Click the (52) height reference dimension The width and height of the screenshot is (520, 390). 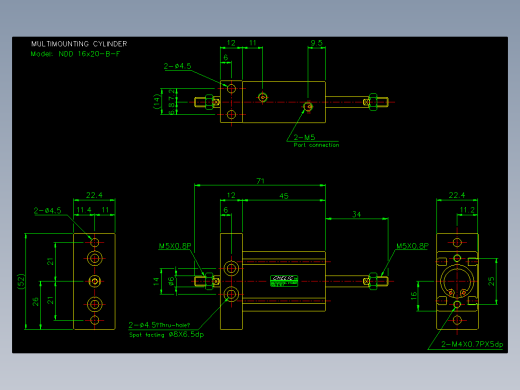click(21, 281)
